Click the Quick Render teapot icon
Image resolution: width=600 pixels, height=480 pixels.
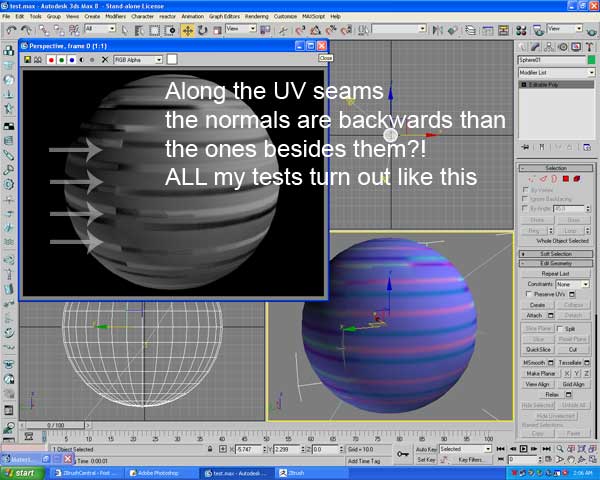coord(593,30)
